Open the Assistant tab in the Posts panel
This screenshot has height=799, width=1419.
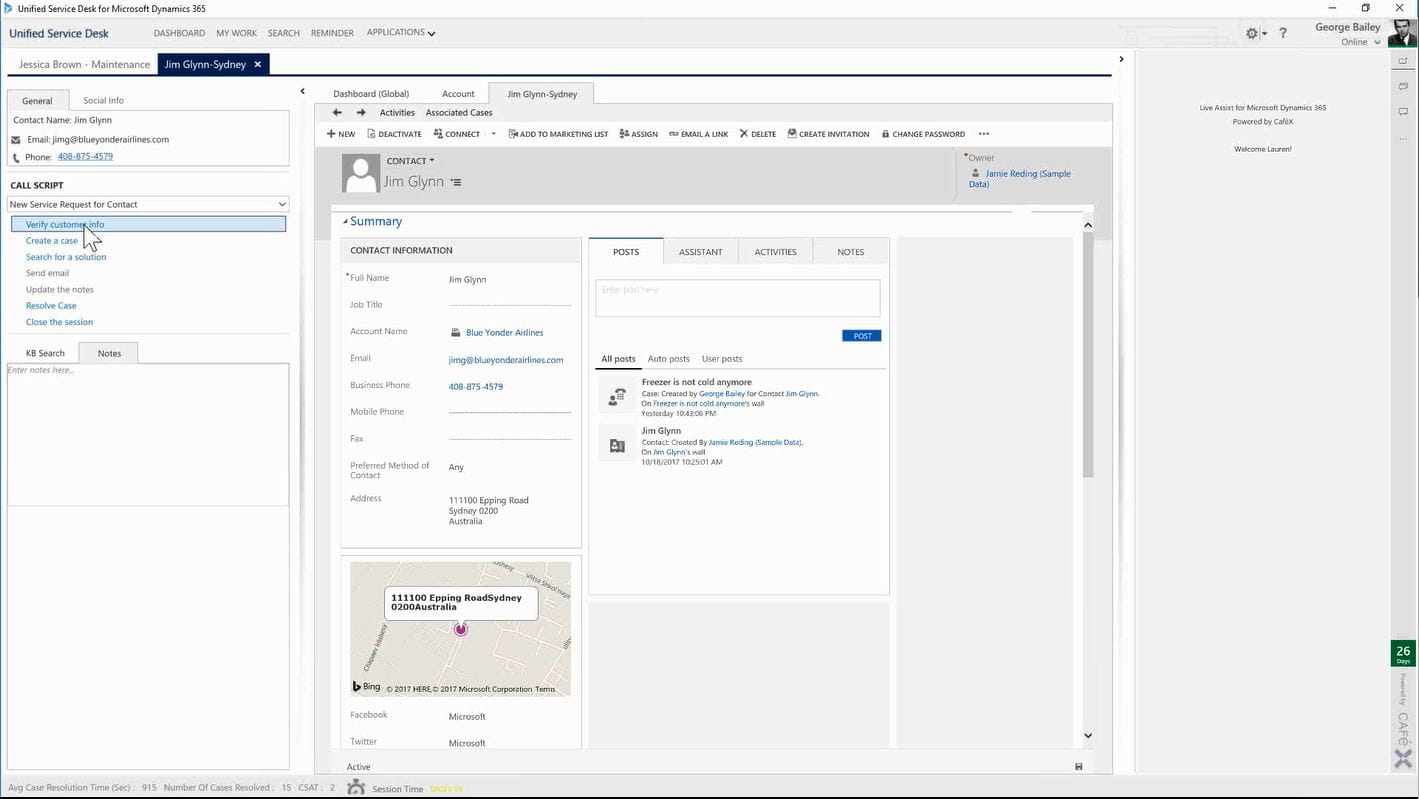click(700, 251)
